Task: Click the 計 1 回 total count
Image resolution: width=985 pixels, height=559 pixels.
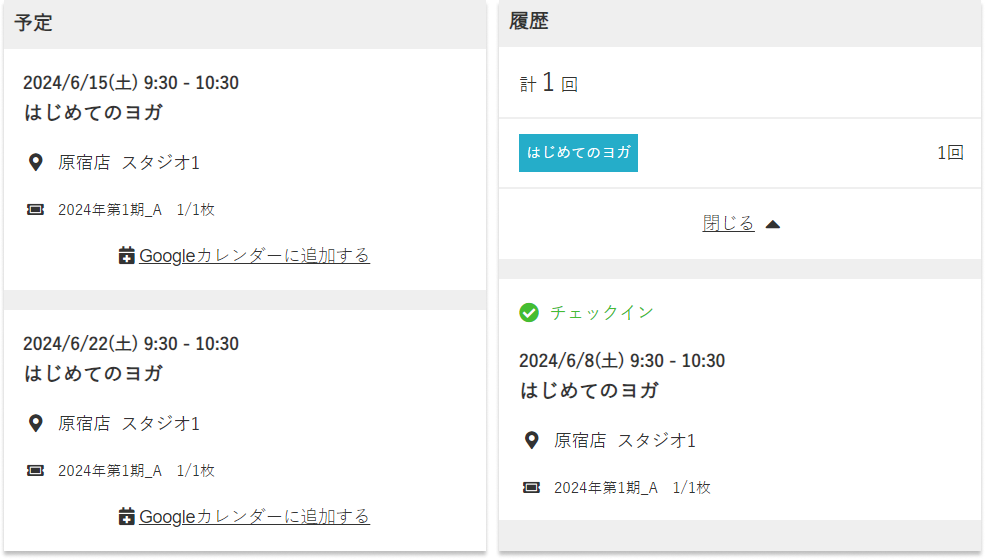Action: point(548,84)
